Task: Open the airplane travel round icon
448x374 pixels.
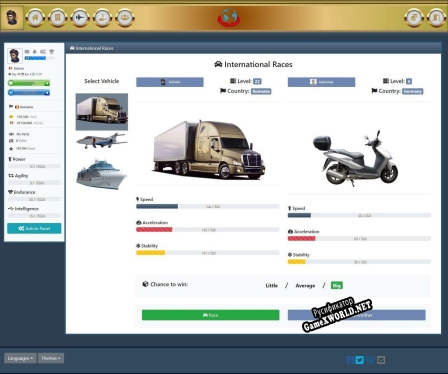Action: [80, 17]
